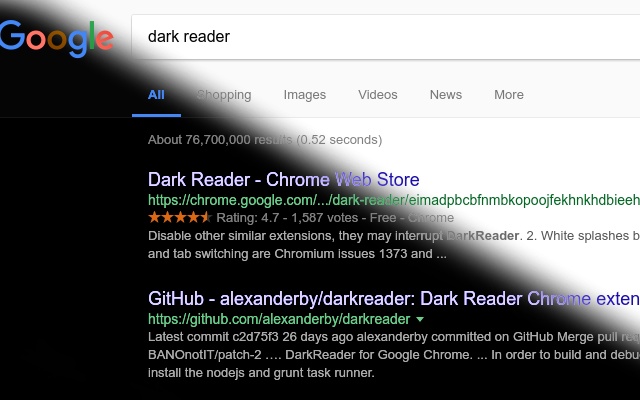Expand the More search options menu
Image resolution: width=640 pixels, height=400 pixels.
(509, 95)
